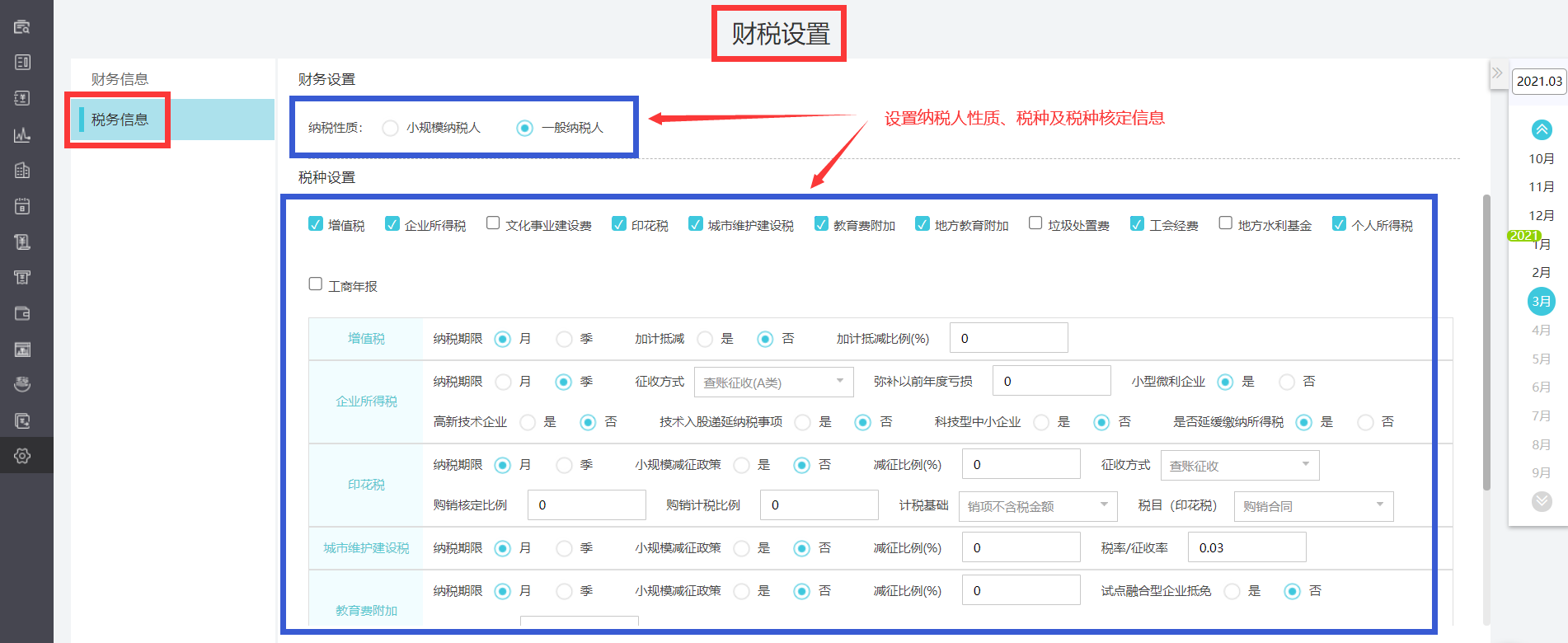Click the 税率/征收率 field showing 0.03

[1246, 547]
